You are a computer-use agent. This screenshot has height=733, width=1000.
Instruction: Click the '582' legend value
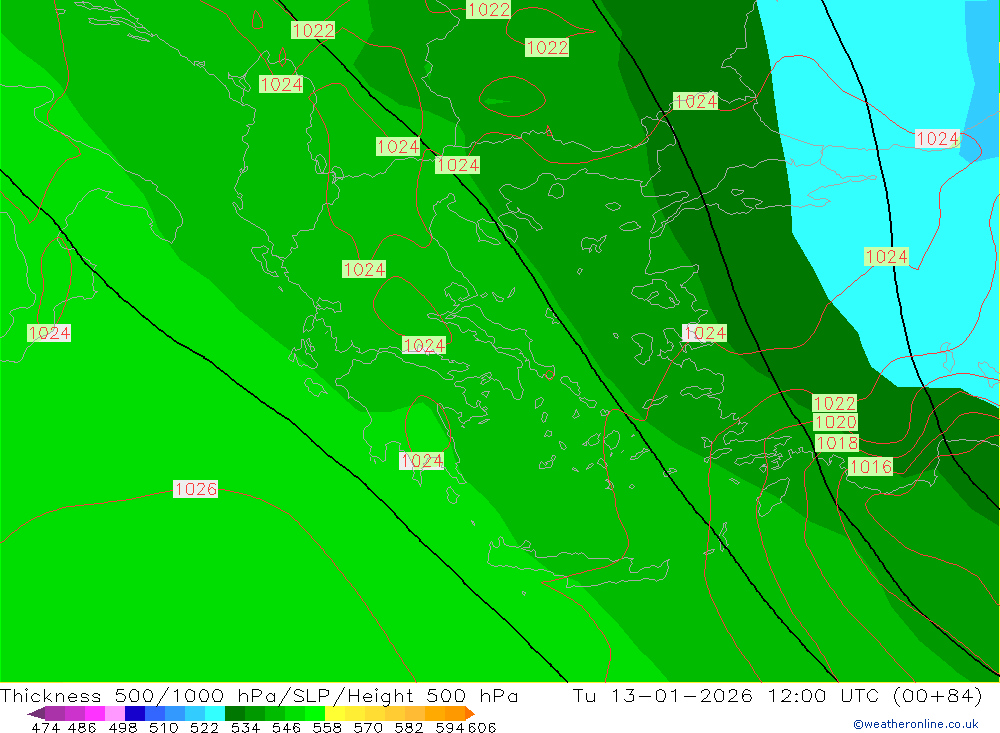[x=409, y=727]
